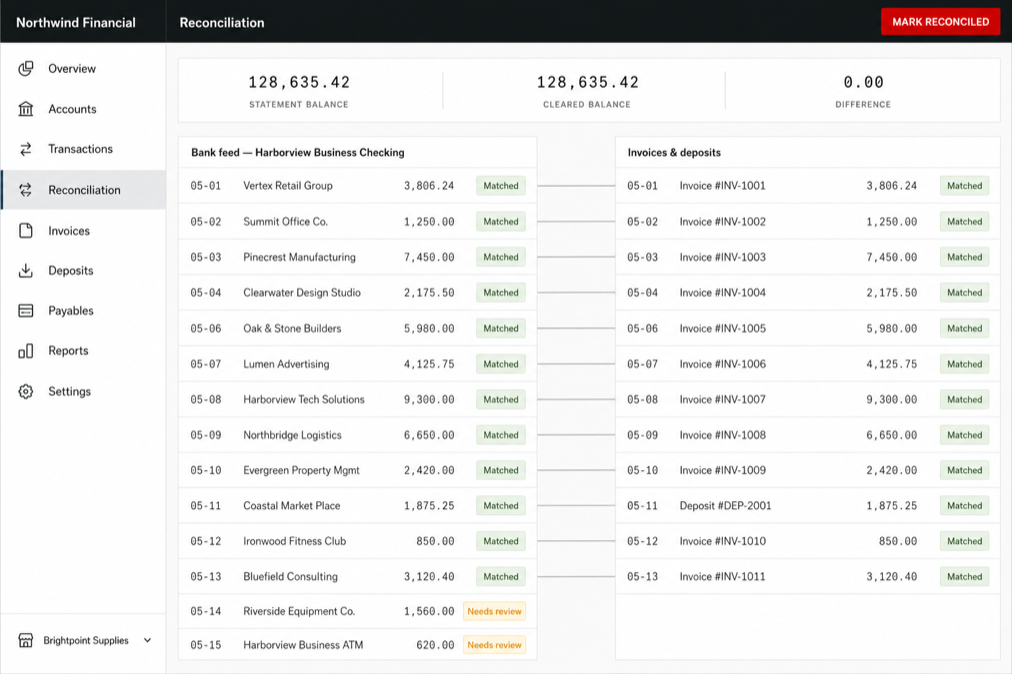This screenshot has height=674, width=1012.
Task: Select the Ironwood Fitness Club transaction
Action: [358, 541]
